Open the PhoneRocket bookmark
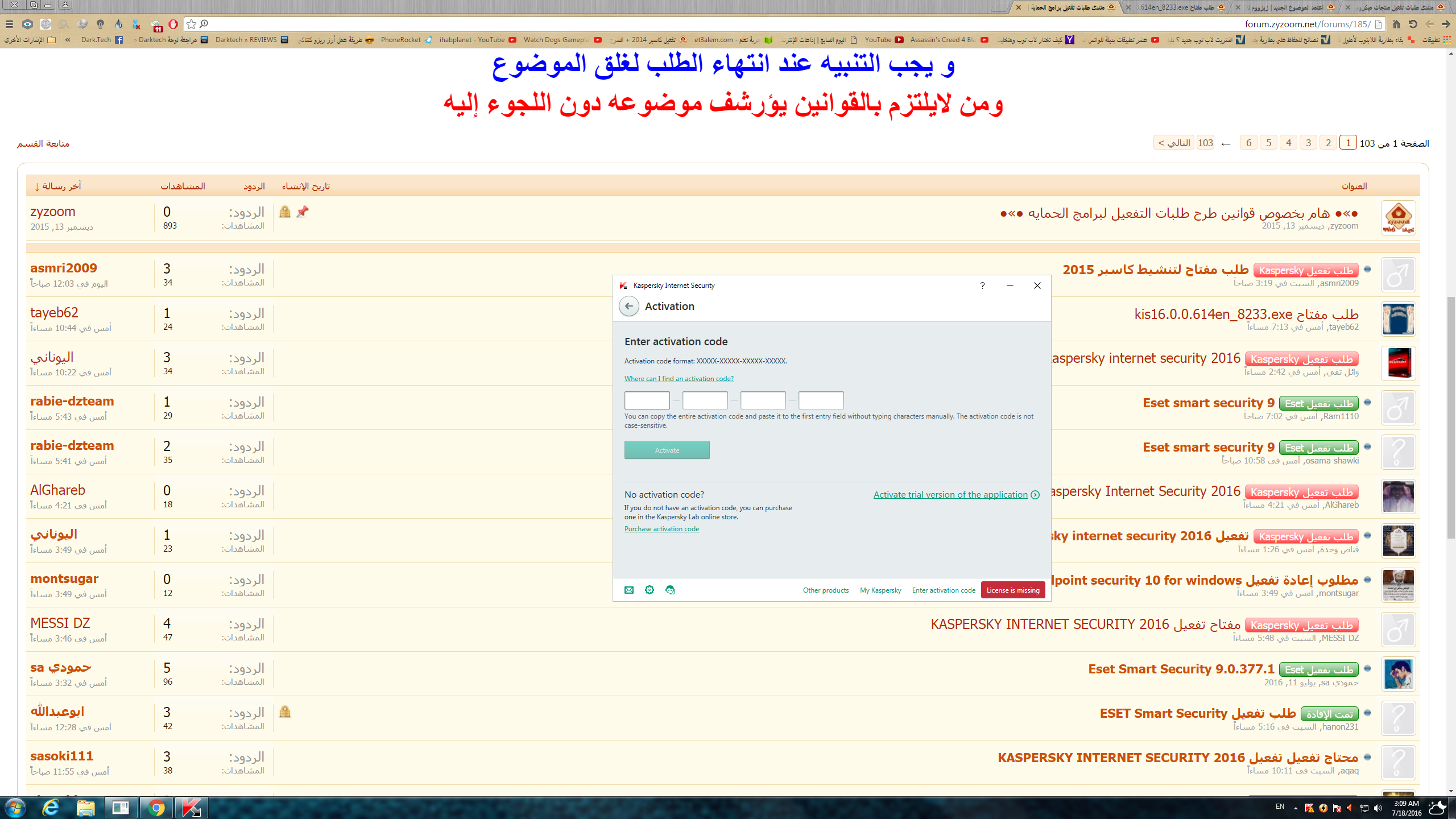Image resolution: width=1456 pixels, height=819 pixels. pyautogui.click(x=407, y=40)
